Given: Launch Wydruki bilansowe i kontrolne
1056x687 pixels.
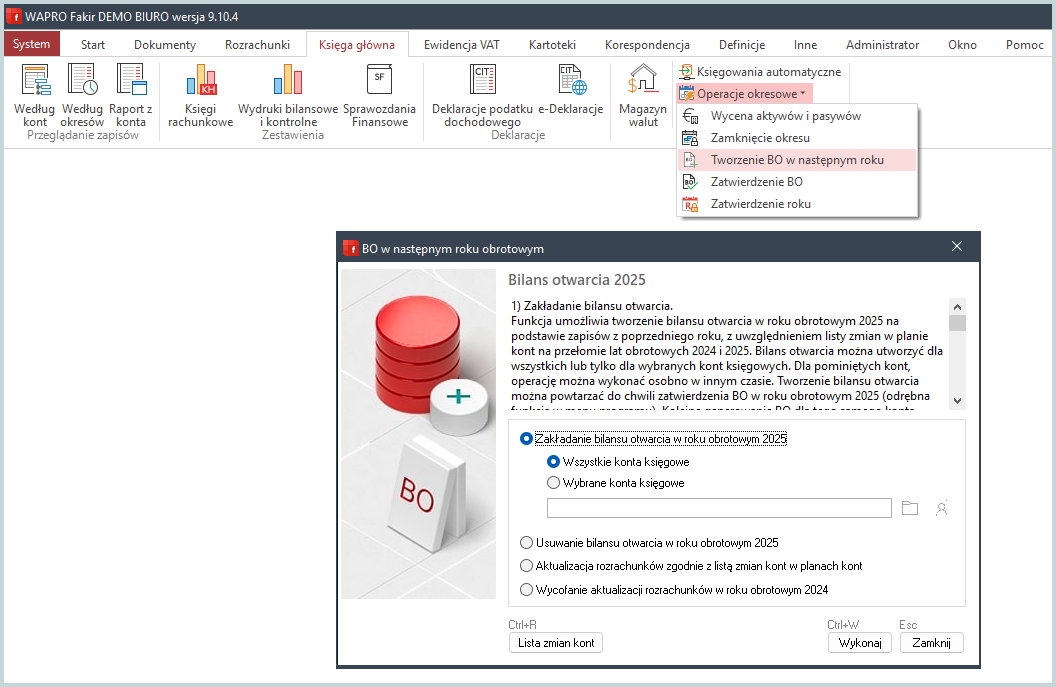Looking at the screenshot, I should pyautogui.click(x=288, y=82).
